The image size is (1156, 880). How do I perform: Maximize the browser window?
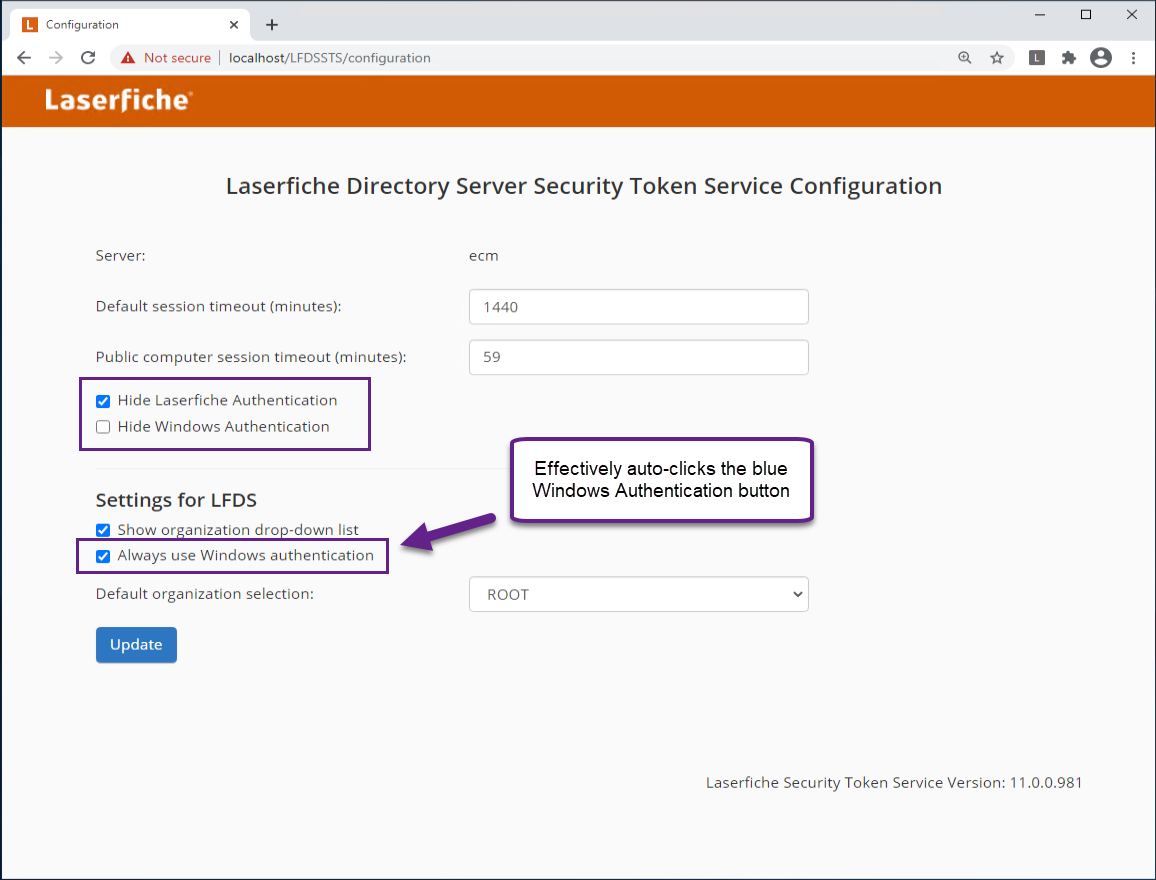pyautogui.click(x=1086, y=15)
